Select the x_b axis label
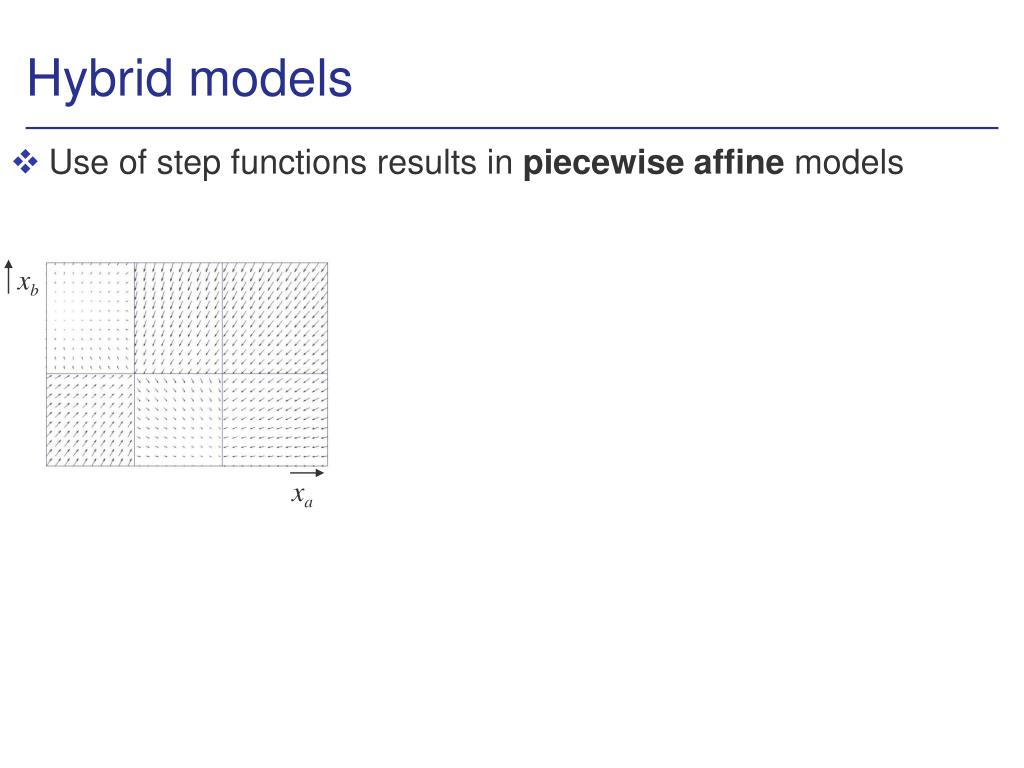This screenshot has height=768, width=1024. click(x=28, y=284)
